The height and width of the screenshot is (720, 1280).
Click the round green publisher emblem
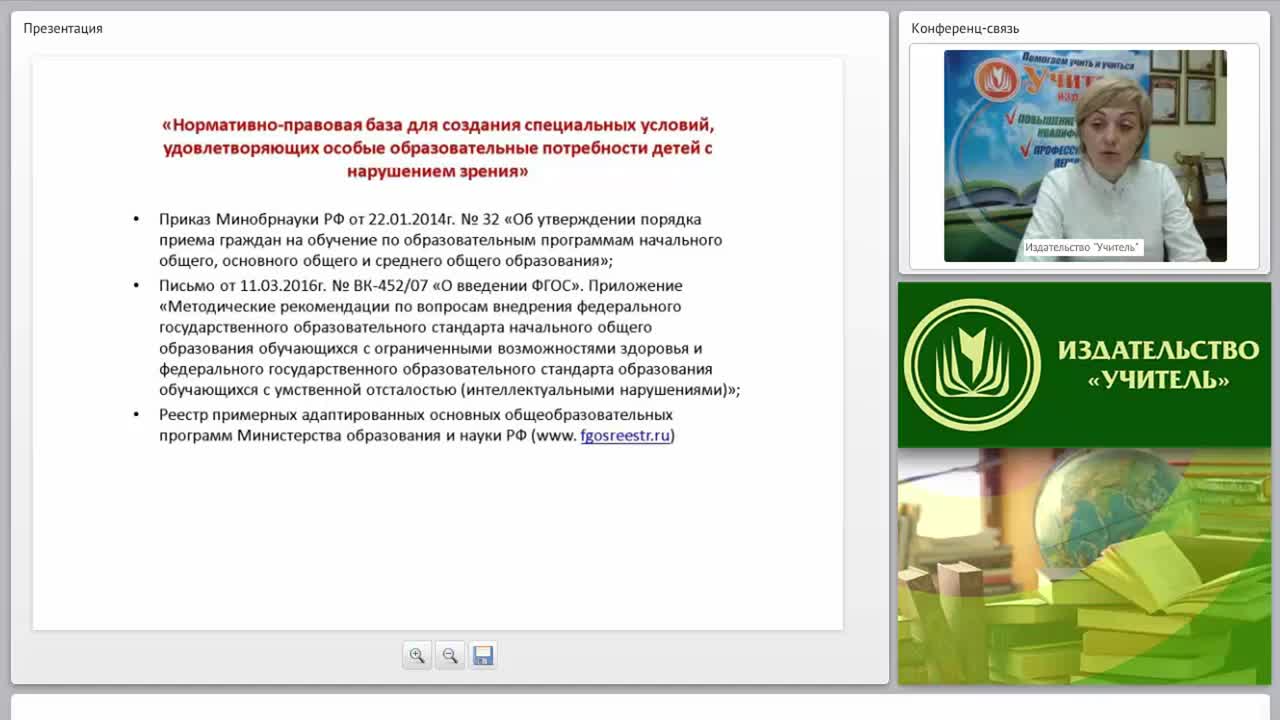[x=972, y=365]
